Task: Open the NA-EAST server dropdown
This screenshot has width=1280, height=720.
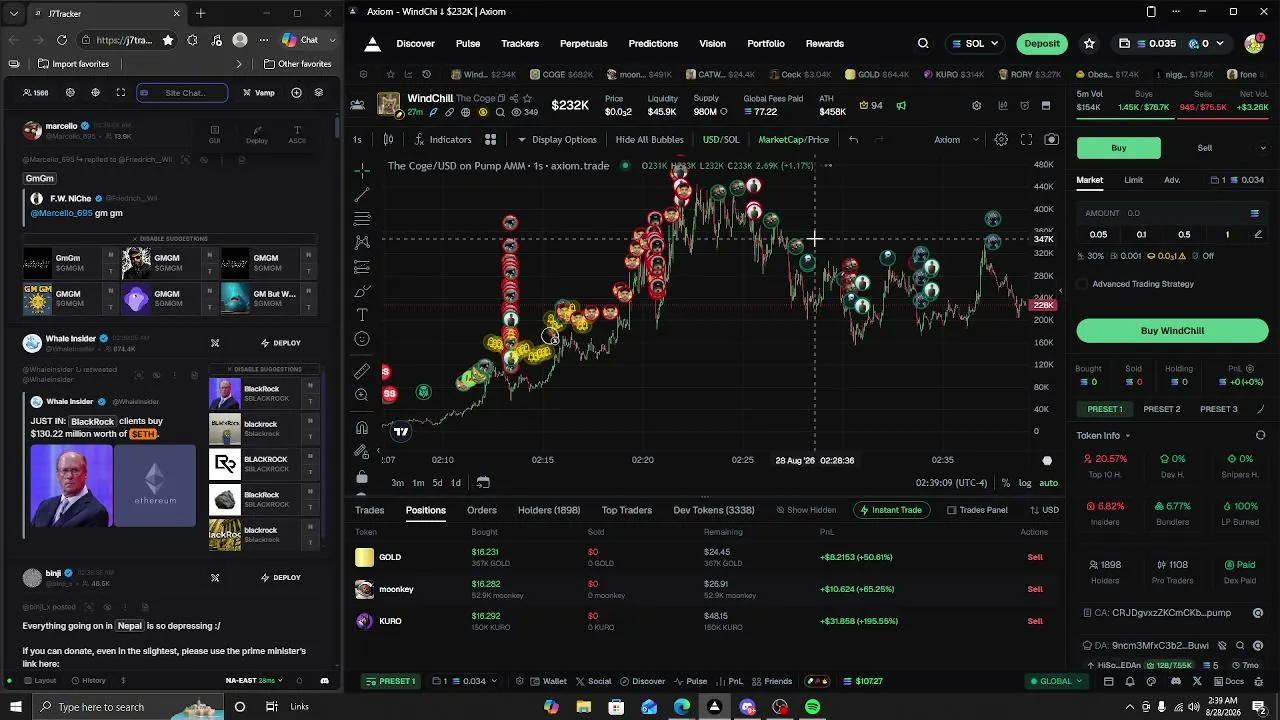Action: (254, 681)
